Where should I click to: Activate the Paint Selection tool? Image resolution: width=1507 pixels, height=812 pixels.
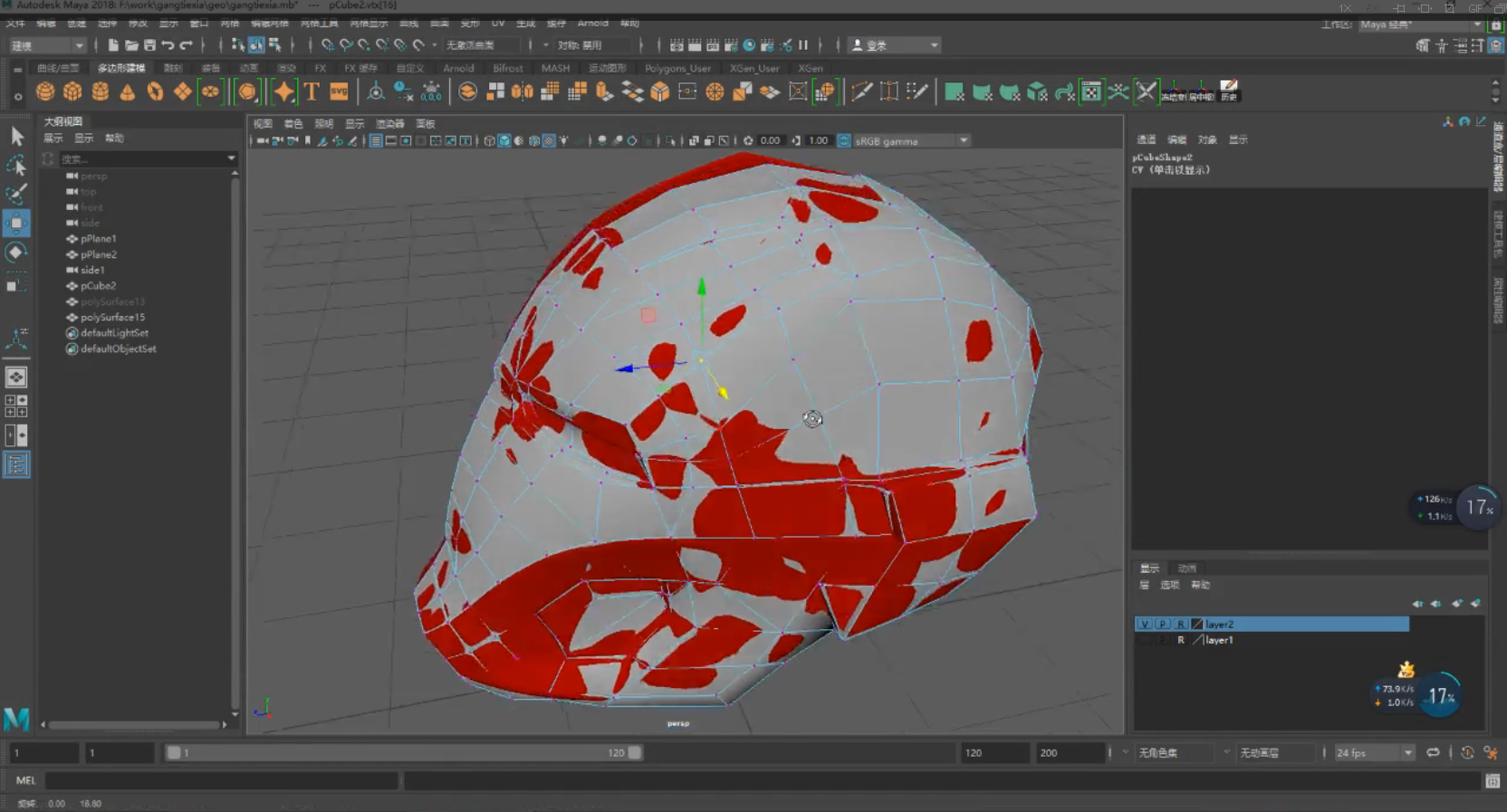coord(16,194)
